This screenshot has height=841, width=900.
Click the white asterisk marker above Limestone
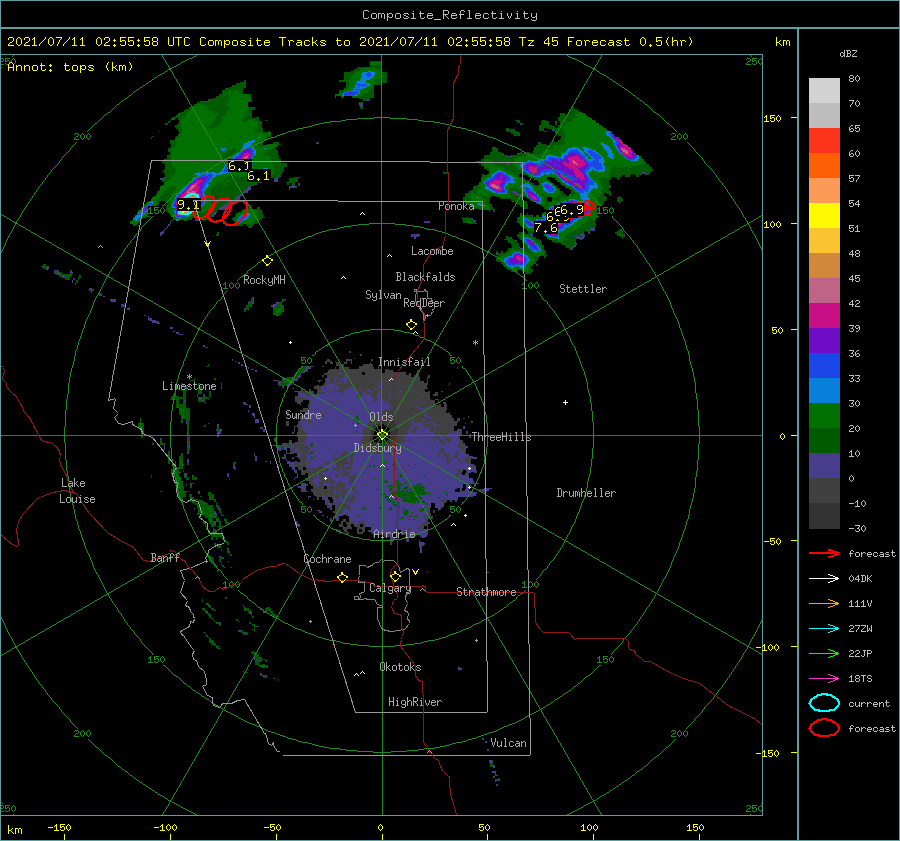coord(189,377)
